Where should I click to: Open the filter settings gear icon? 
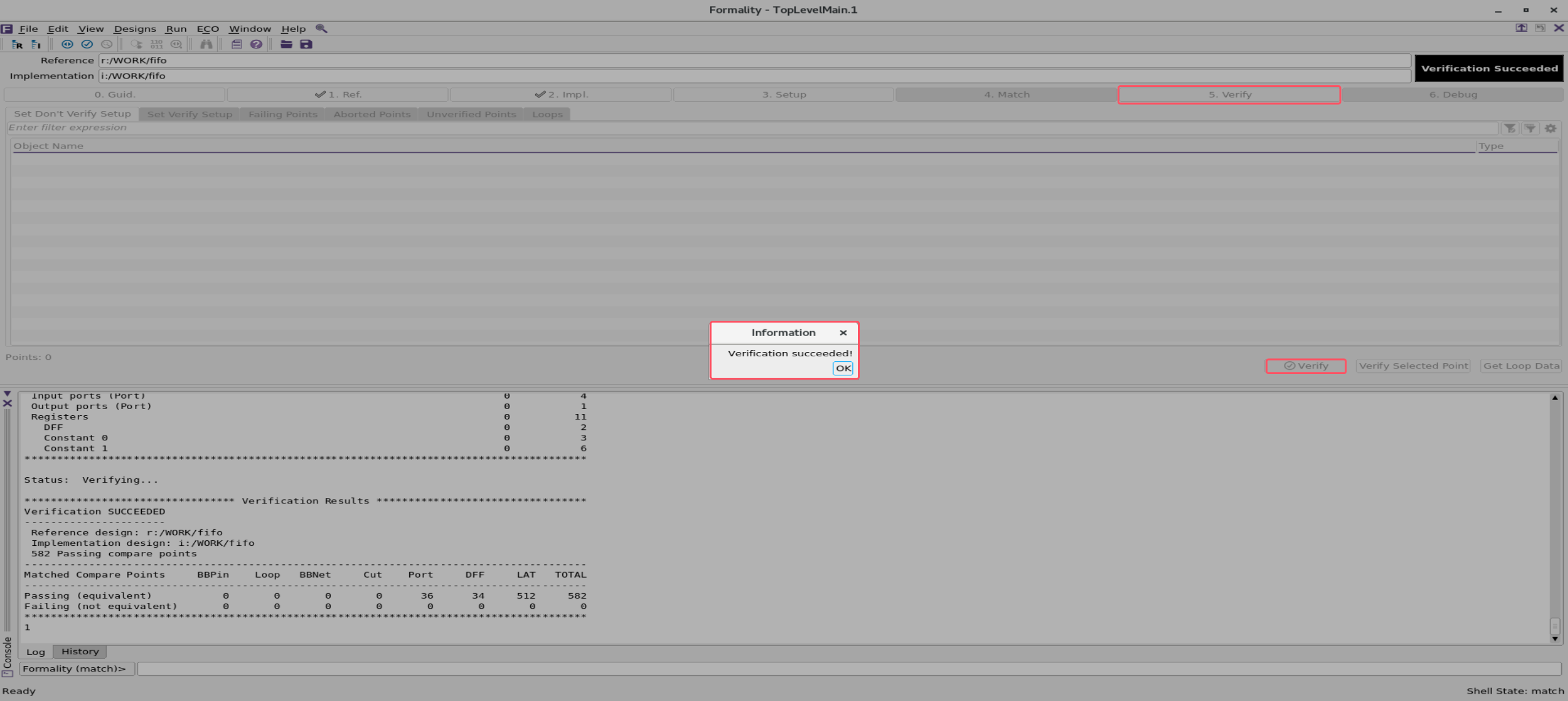1551,128
